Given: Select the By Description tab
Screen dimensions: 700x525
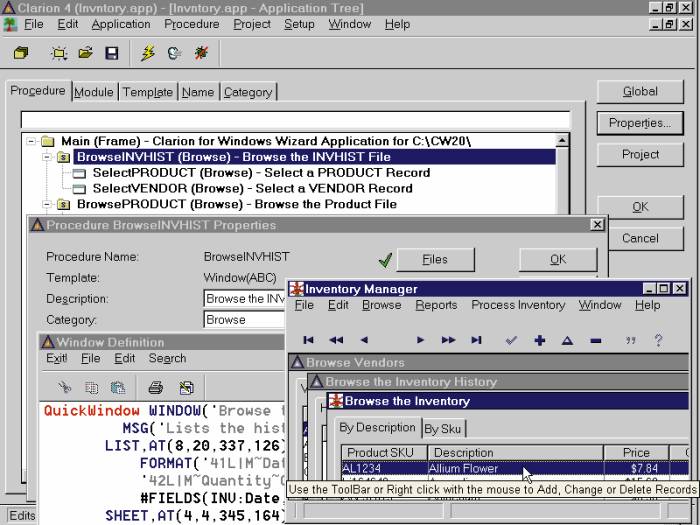Looking at the screenshot, I should (377, 428).
